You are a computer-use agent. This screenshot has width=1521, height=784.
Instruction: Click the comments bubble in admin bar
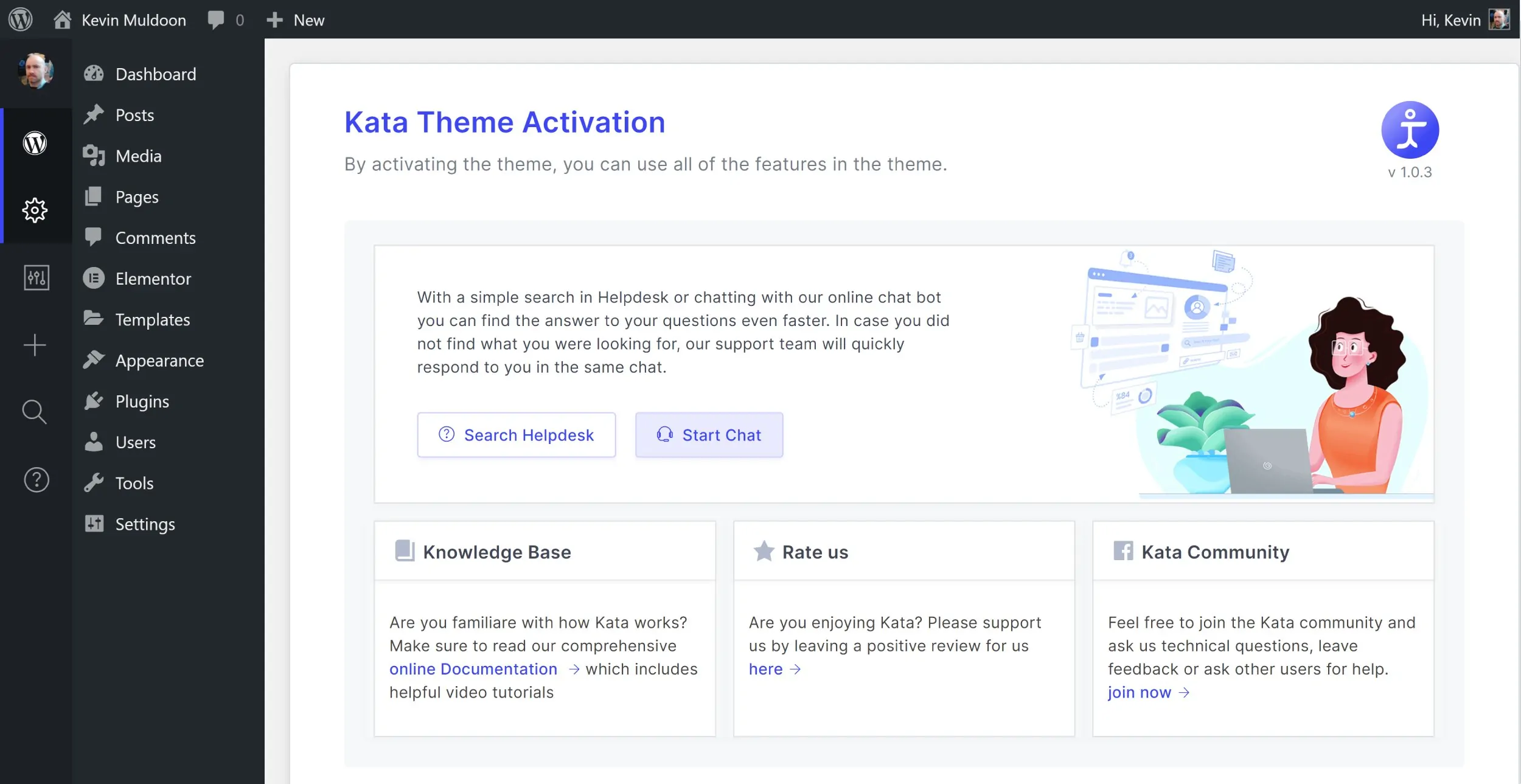tap(216, 19)
